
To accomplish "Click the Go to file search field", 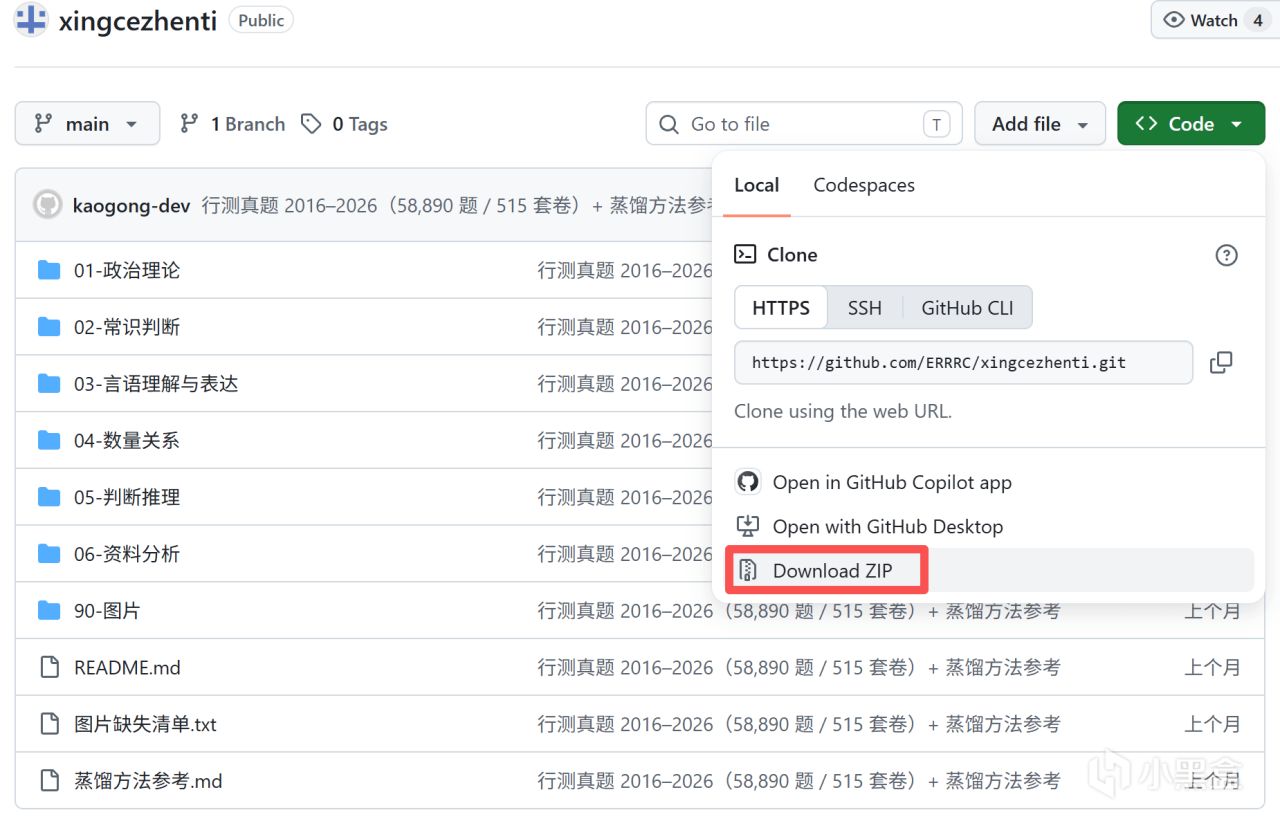I will (x=804, y=124).
